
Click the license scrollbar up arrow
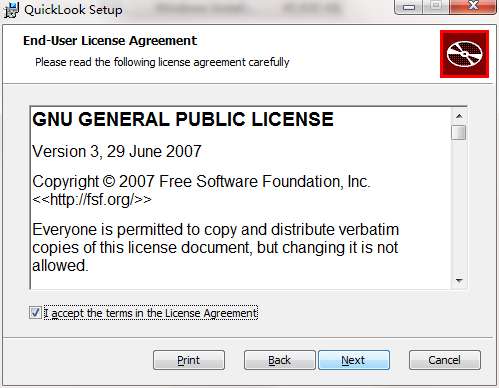(x=459, y=116)
